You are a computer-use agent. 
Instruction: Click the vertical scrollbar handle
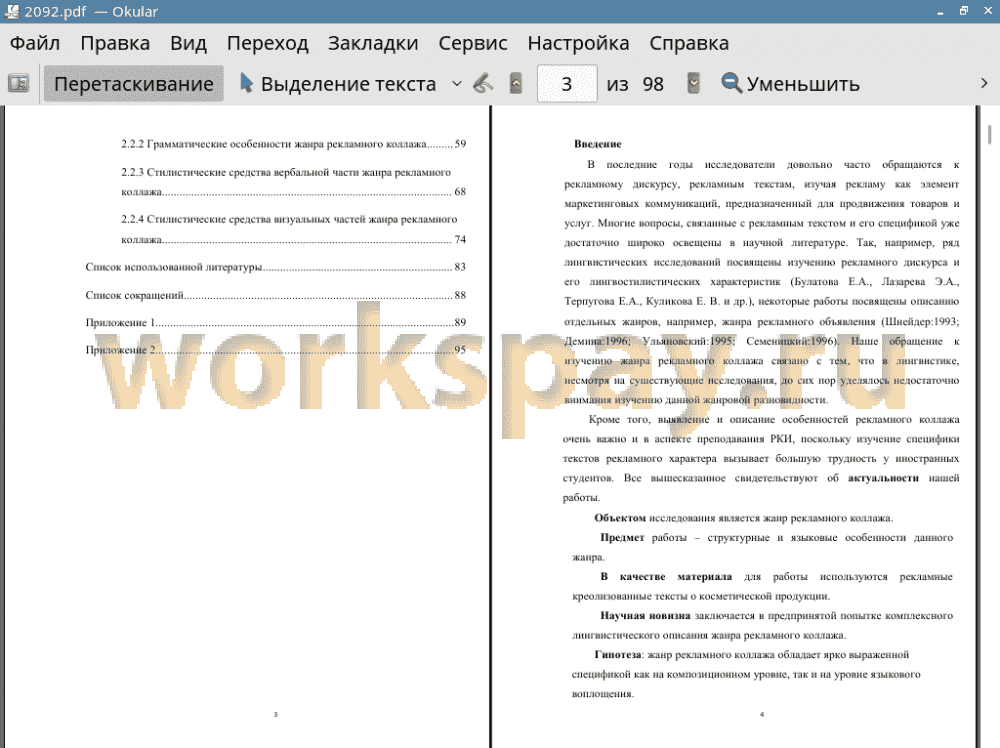click(x=989, y=135)
